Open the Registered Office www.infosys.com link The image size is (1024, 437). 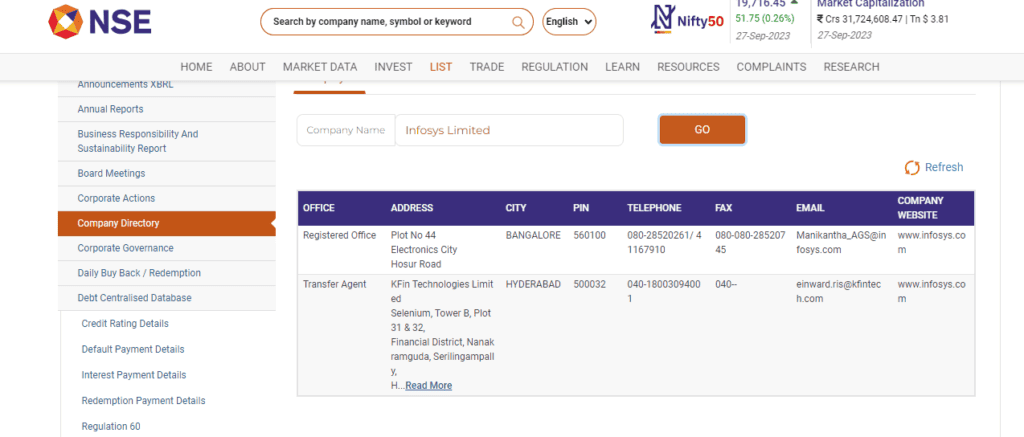931,242
